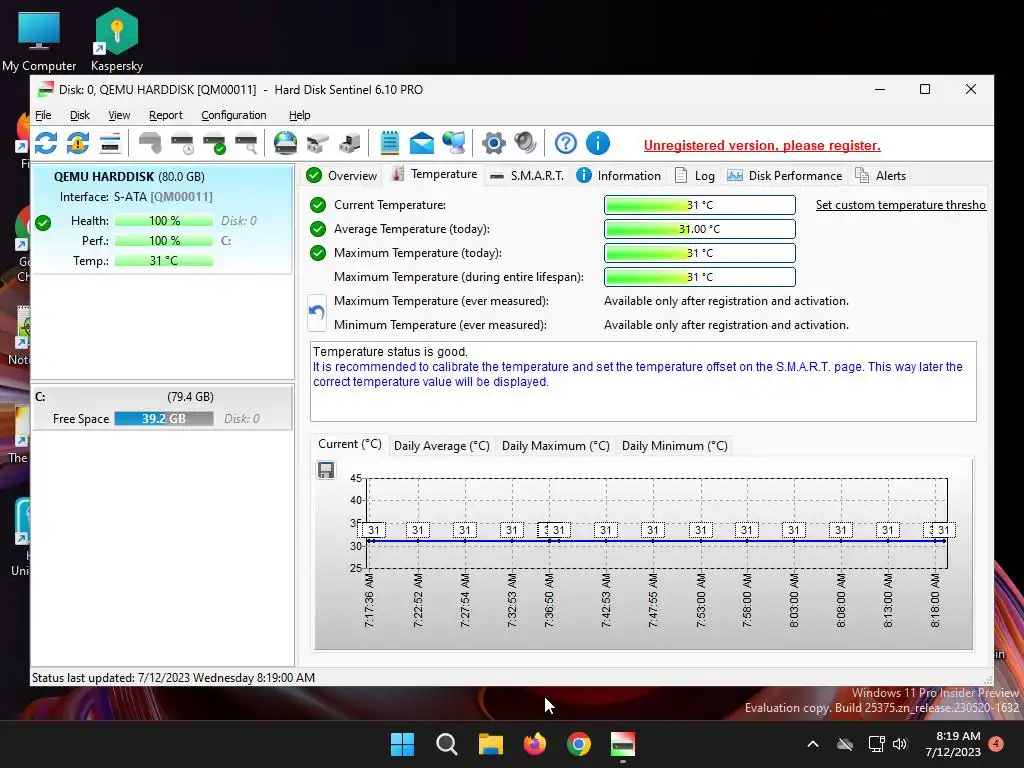The width and height of the screenshot is (1024, 768).
Task: Open the File menu
Action: coord(43,115)
